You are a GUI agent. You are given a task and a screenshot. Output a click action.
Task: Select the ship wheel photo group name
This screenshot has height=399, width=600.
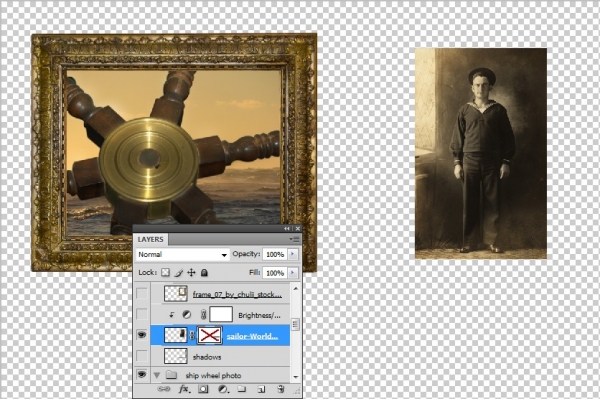(213, 376)
